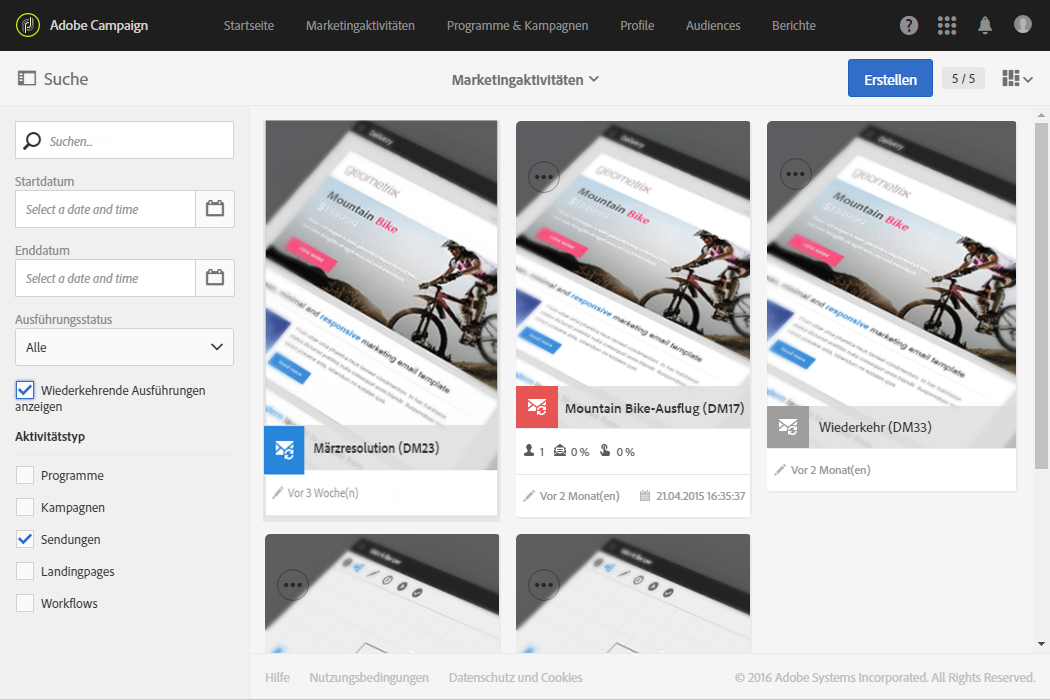
Task: Go to Startseite in the top navigation
Action: (248, 25)
